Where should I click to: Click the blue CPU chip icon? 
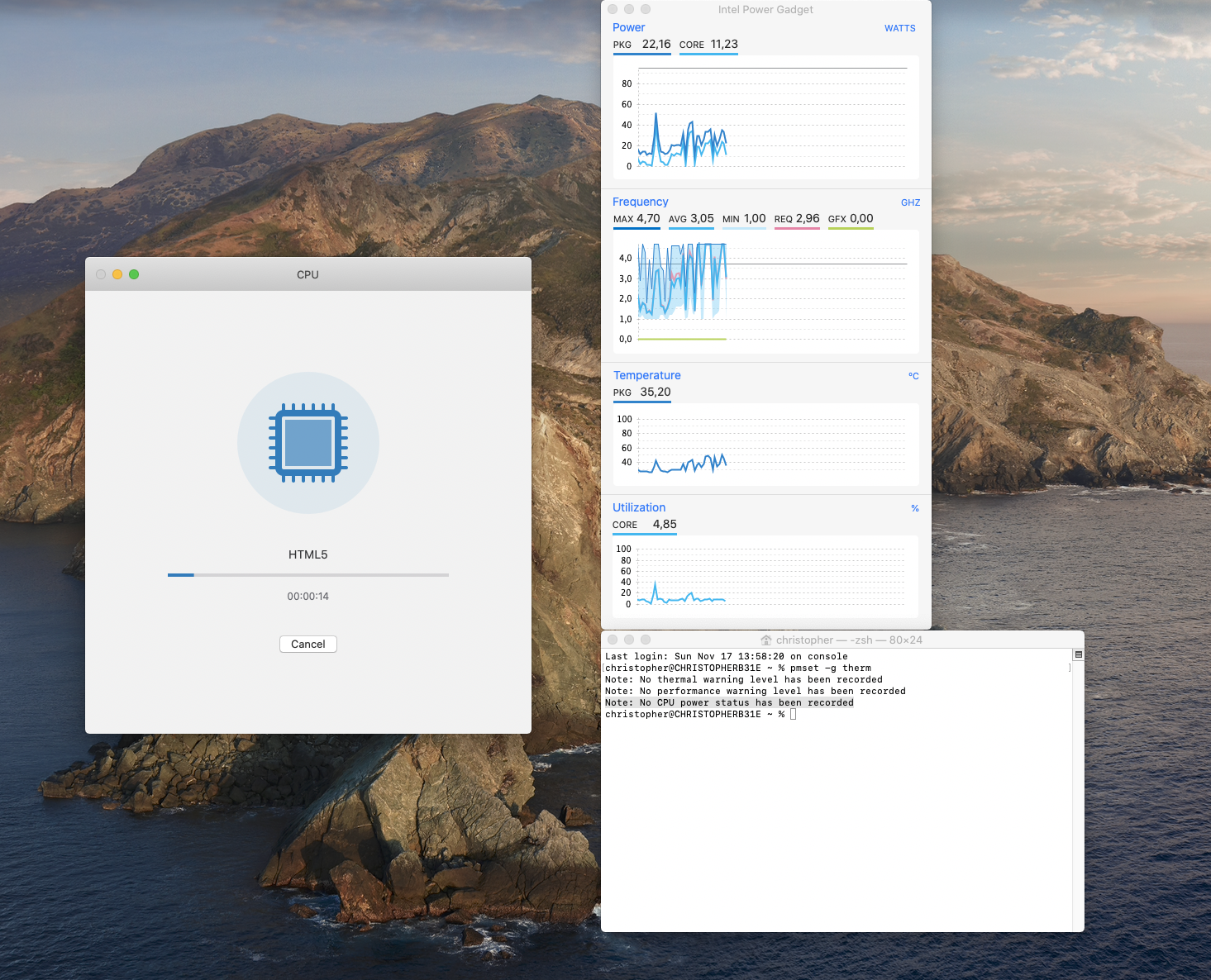pos(308,443)
